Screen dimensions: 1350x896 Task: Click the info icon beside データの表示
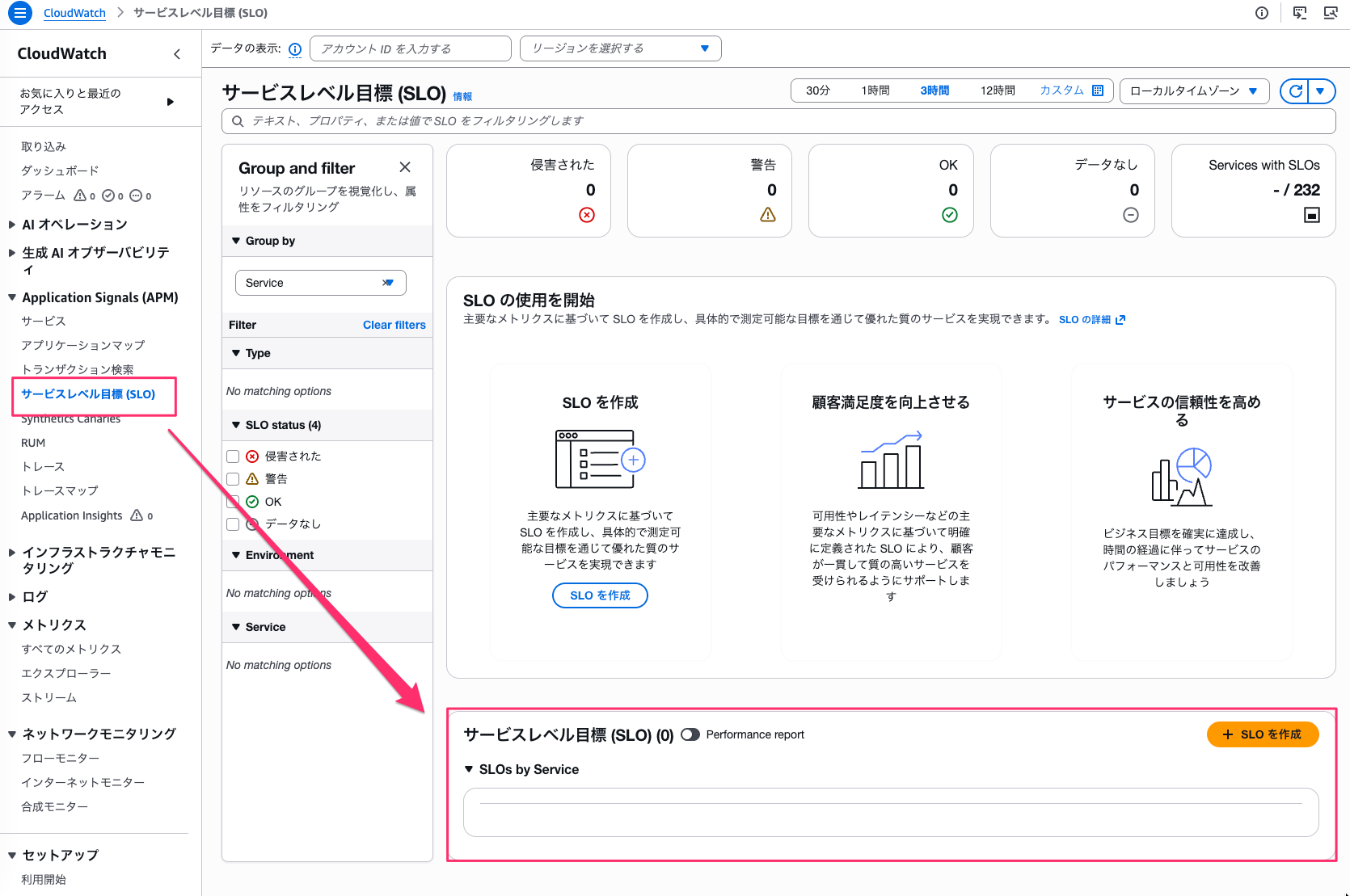tap(294, 49)
